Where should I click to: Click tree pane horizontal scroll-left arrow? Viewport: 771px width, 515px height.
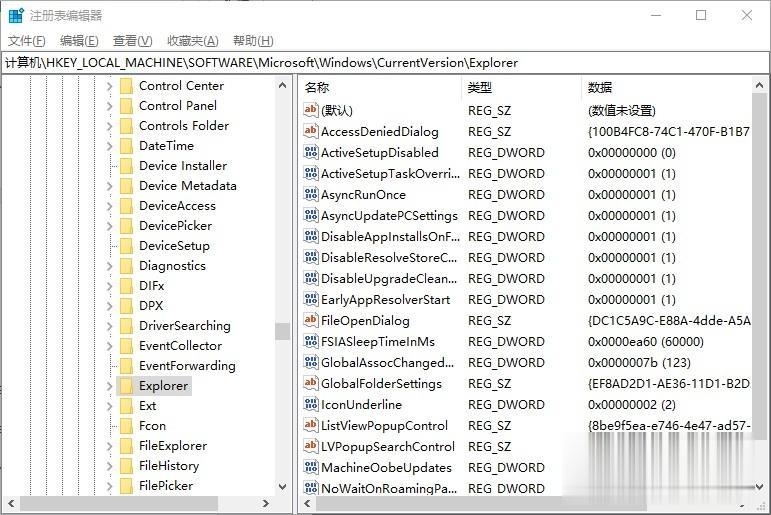tap(11, 503)
